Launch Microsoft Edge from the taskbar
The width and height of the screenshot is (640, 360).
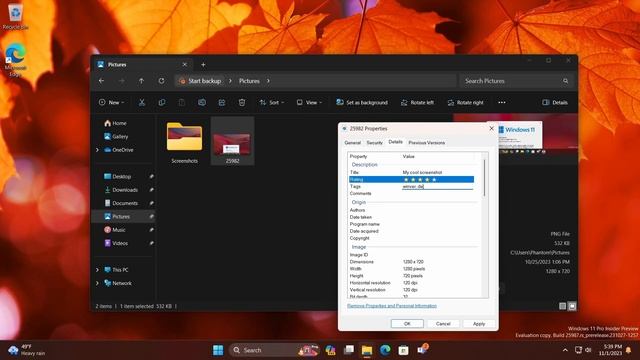point(385,350)
